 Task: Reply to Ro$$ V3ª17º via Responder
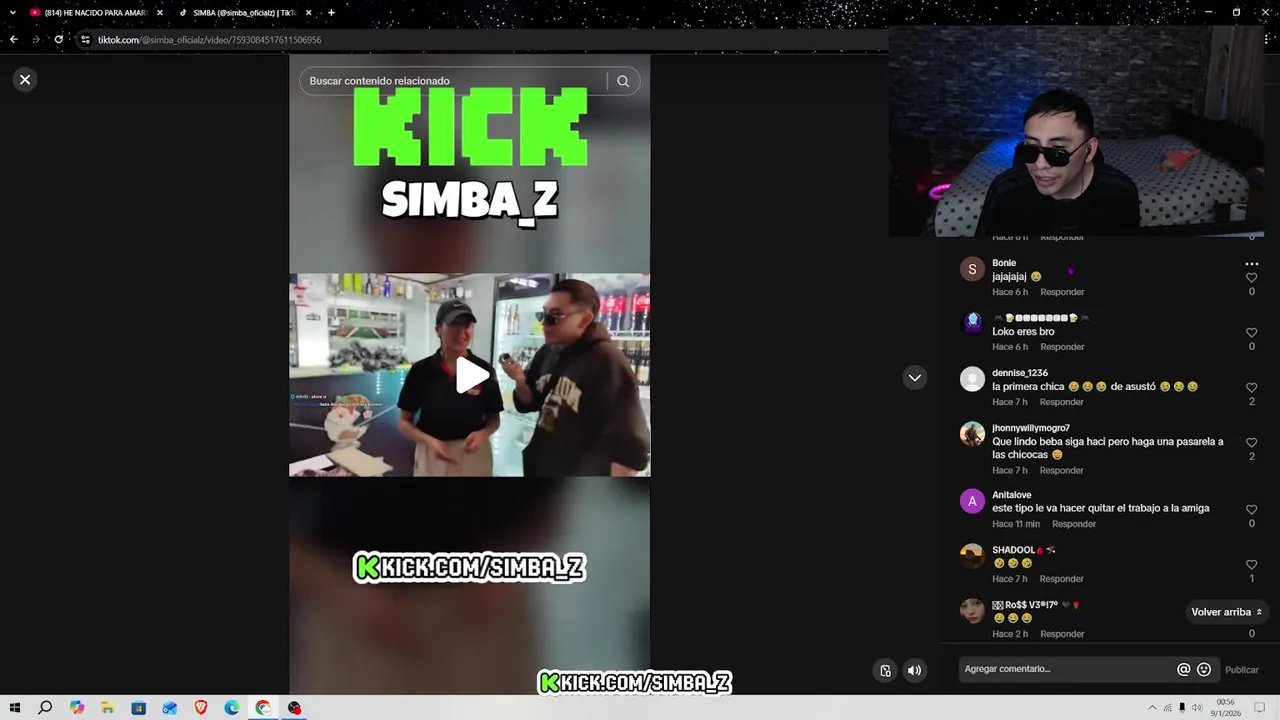coord(1062,634)
